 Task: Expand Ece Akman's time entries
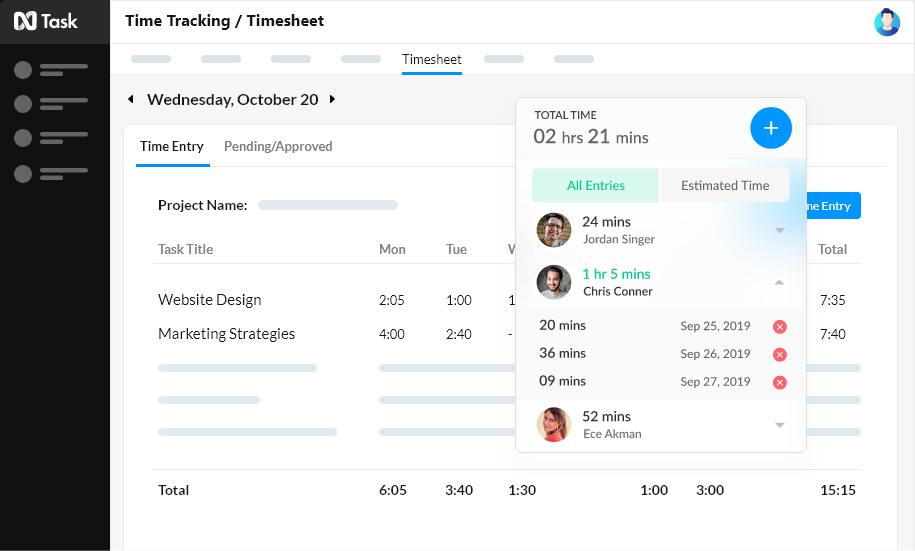[779, 425]
